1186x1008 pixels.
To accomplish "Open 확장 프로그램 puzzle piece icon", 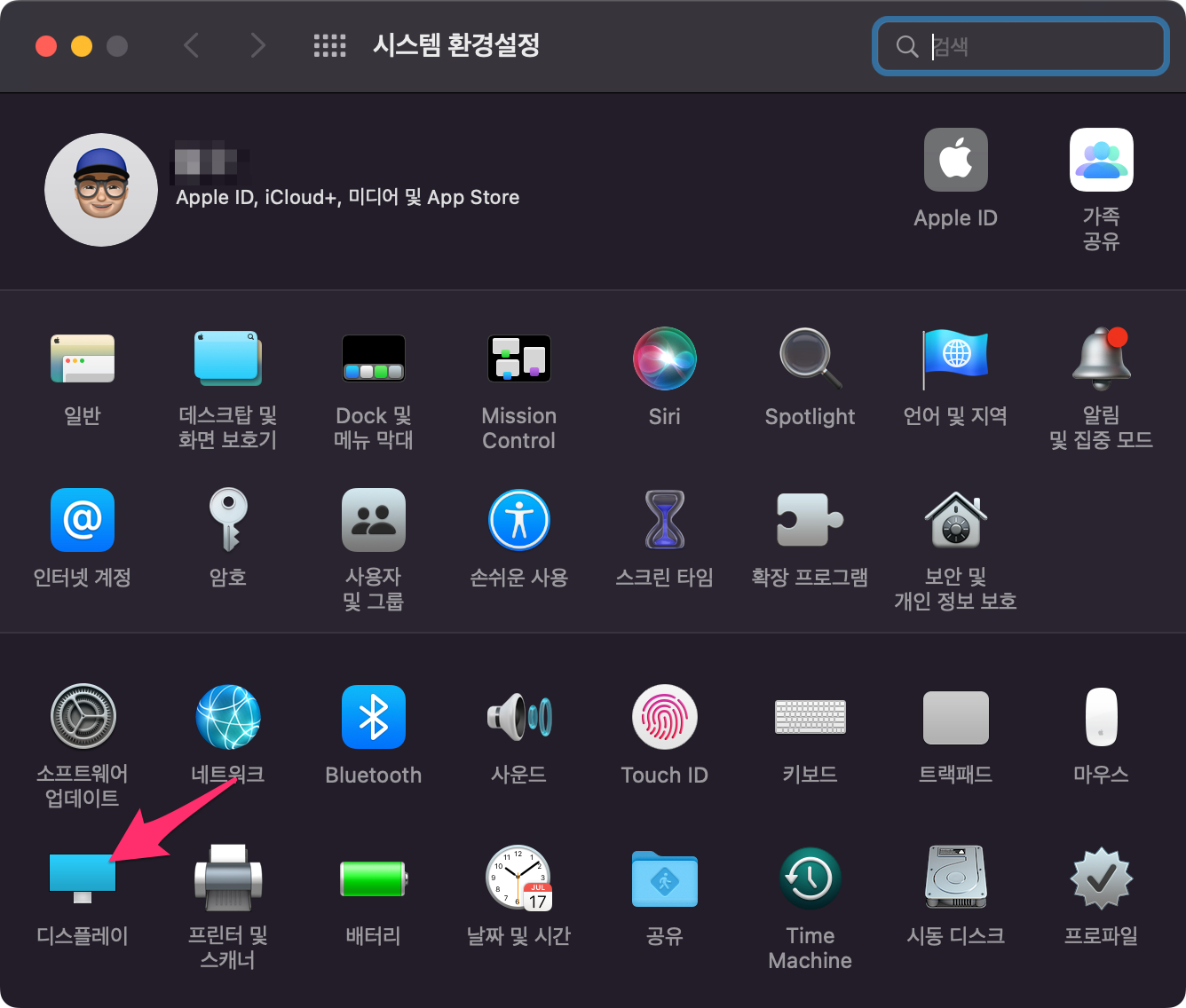I will [x=810, y=520].
